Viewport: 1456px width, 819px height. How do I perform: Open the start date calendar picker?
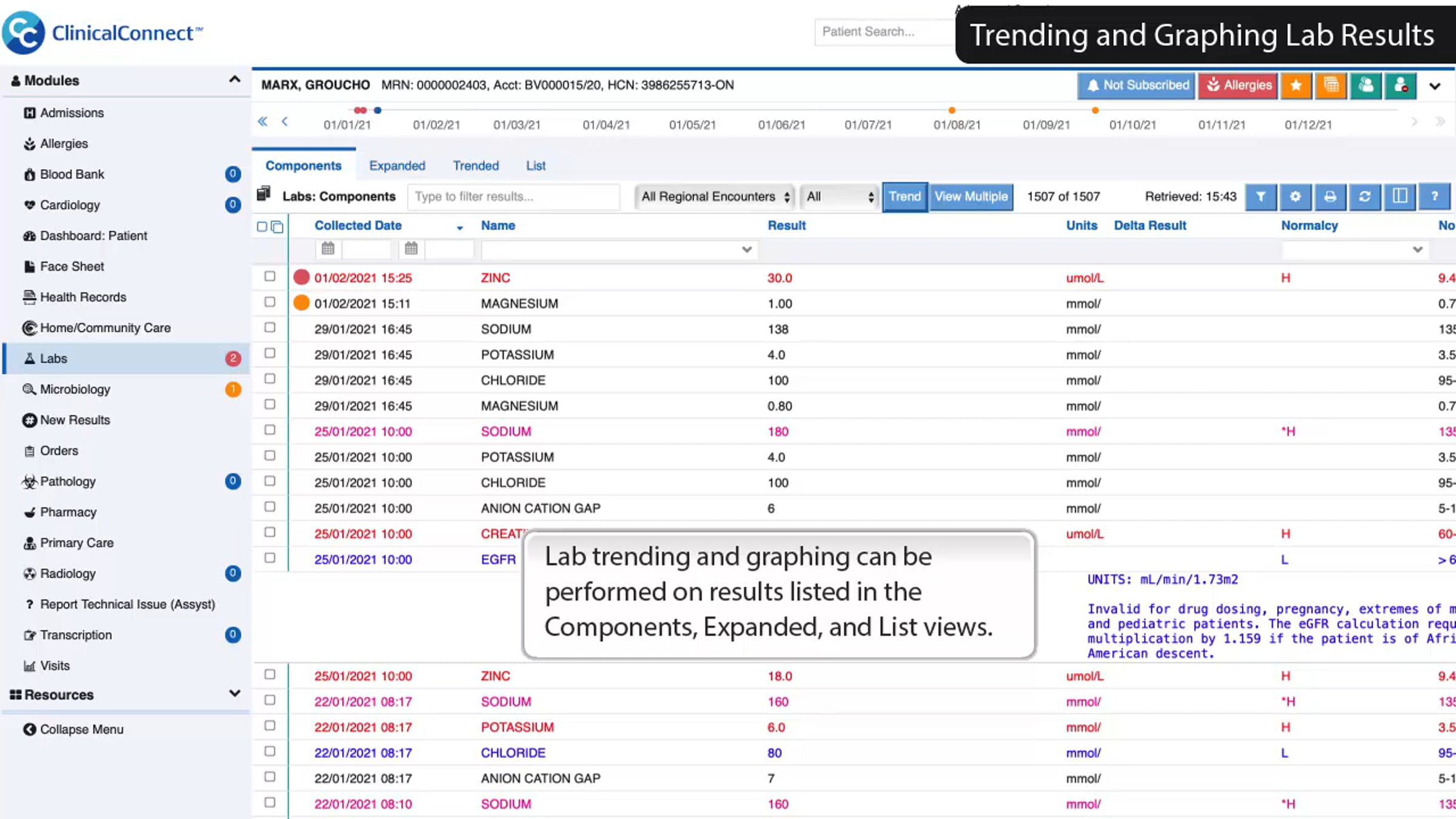click(328, 249)
